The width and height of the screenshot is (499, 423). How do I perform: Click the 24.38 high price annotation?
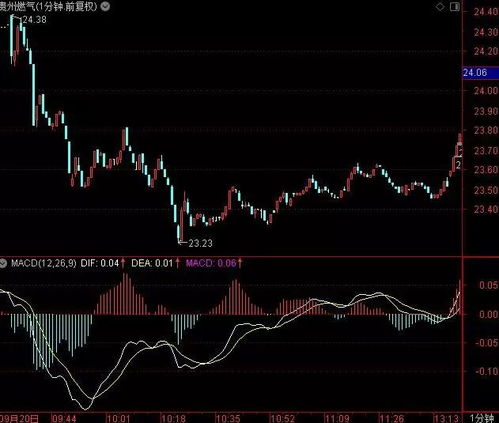coord(34,20)
